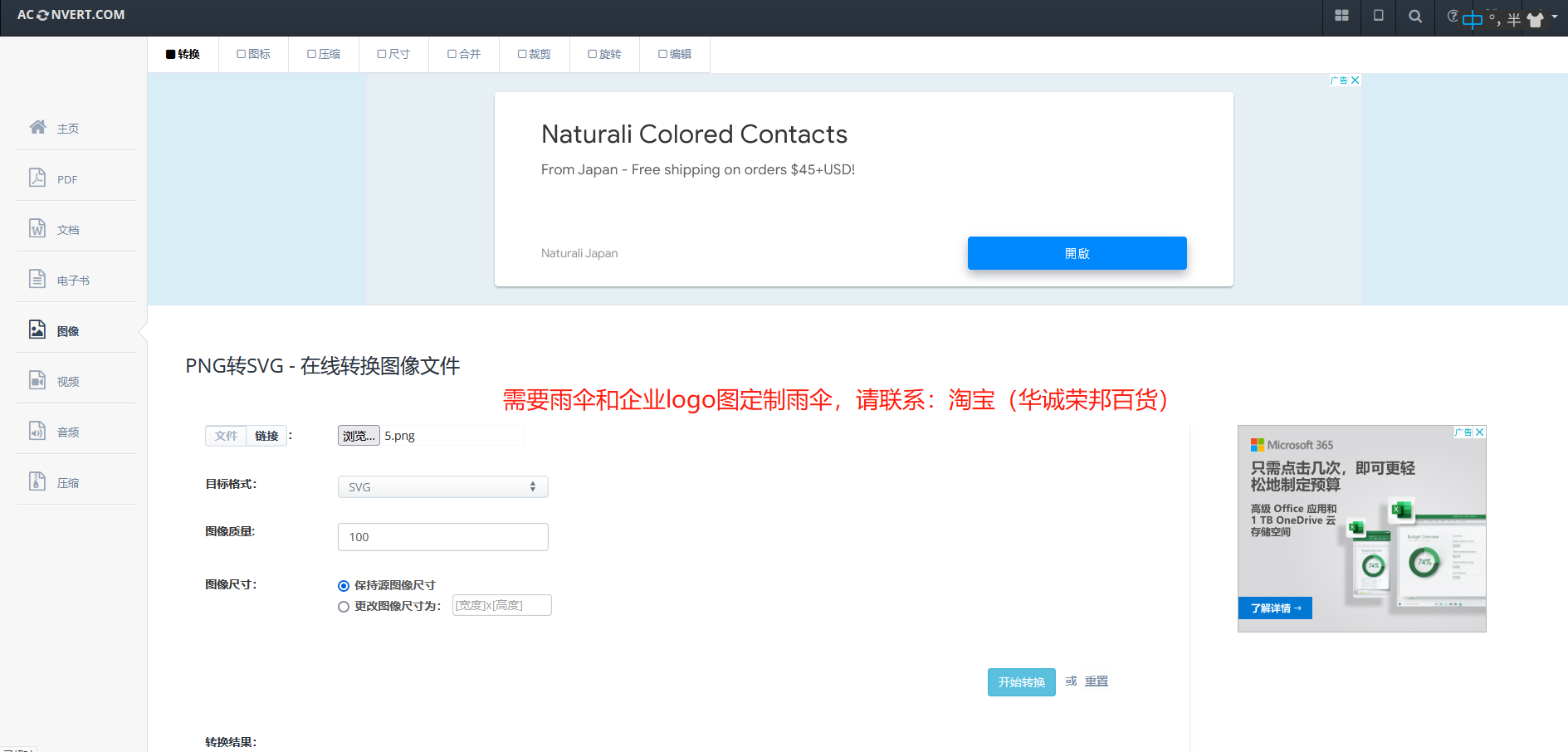Open the PDF conversion section
This screenshot has height=752, width=1568.
tap(66, 178)
